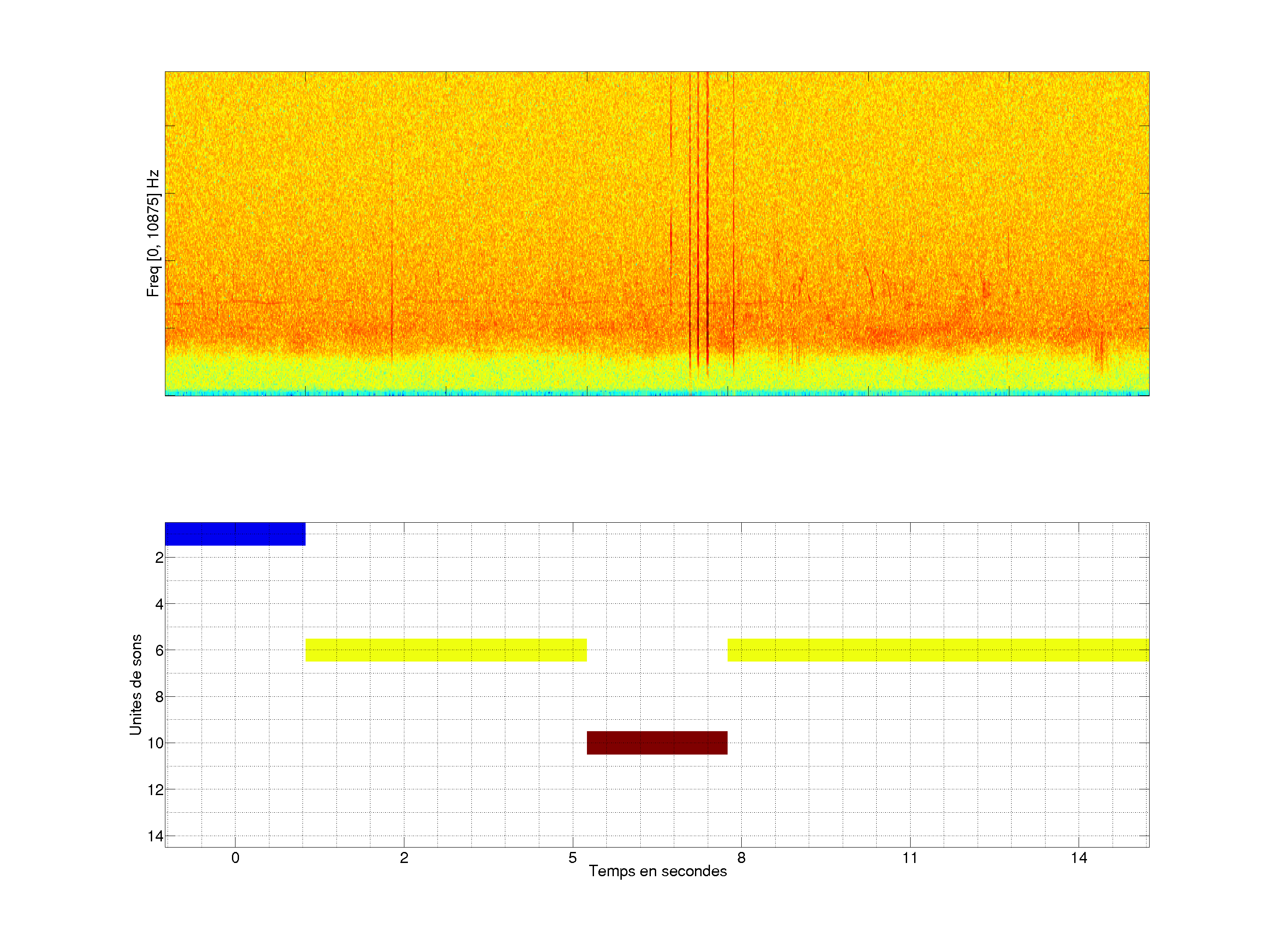Click y-axis tick label 12
The height and width of the screenshot is (952, 1270).
click(x=156, y=790)
